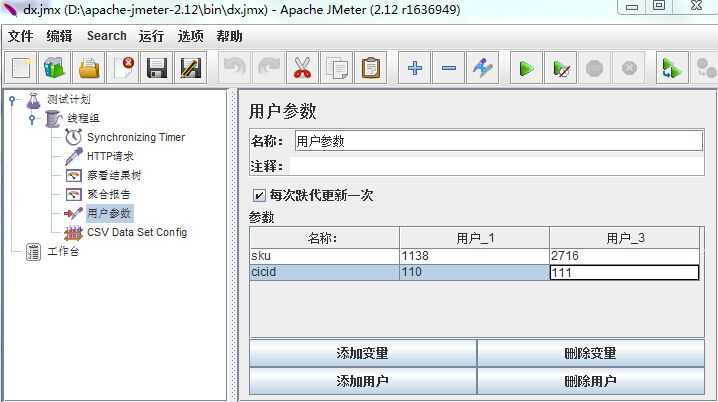Select the HTTP请求 sampler pipette icon
Image resolution: width=718 pixels, height=402 pixels.
pyautogui.click(x=73, y=156)
